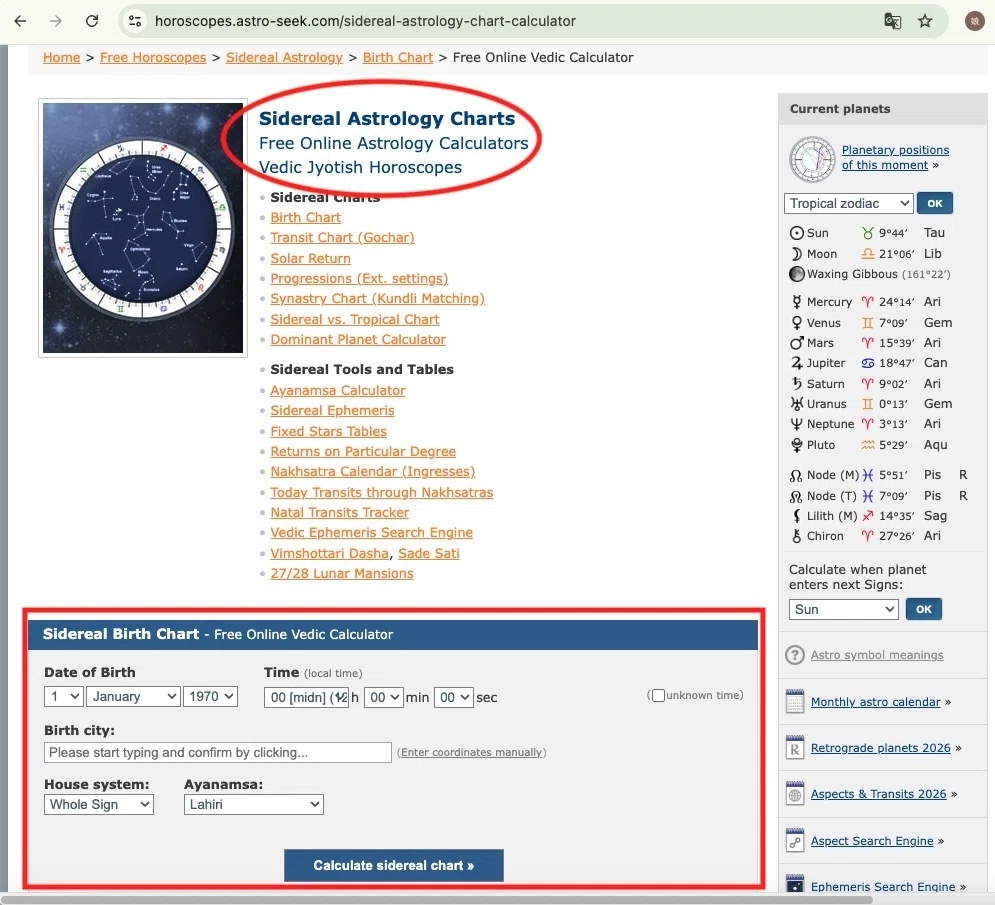Open Vimshottari Dasha link

pyautogui.click(x=329, y=553)
